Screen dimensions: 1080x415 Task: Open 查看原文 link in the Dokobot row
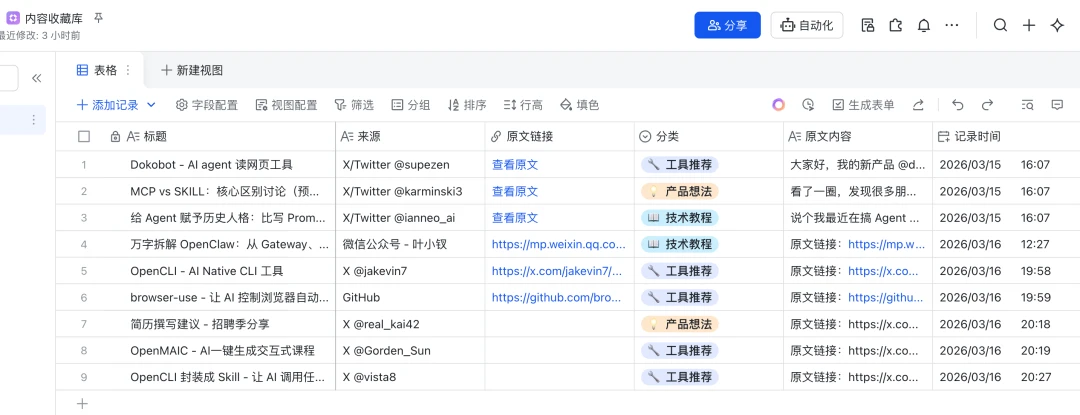point(515,164)
